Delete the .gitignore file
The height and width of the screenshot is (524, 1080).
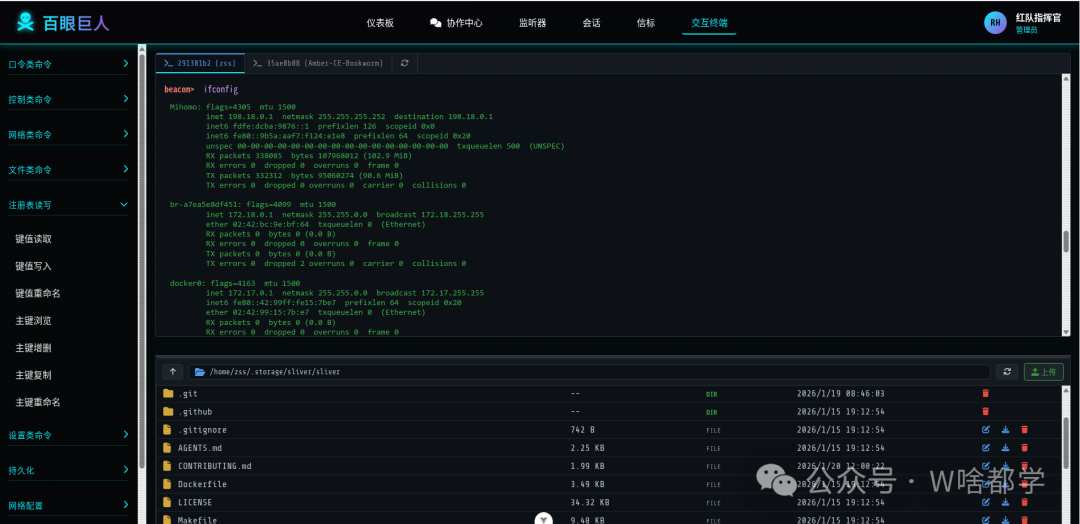click(1024, 430)
